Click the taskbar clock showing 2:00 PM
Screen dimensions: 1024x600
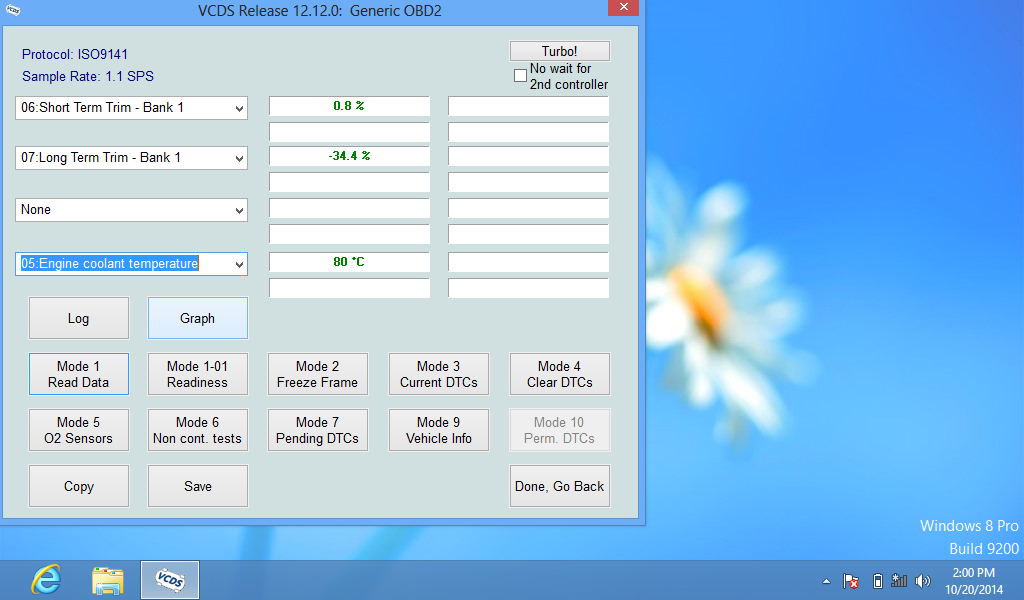[974, 581]
